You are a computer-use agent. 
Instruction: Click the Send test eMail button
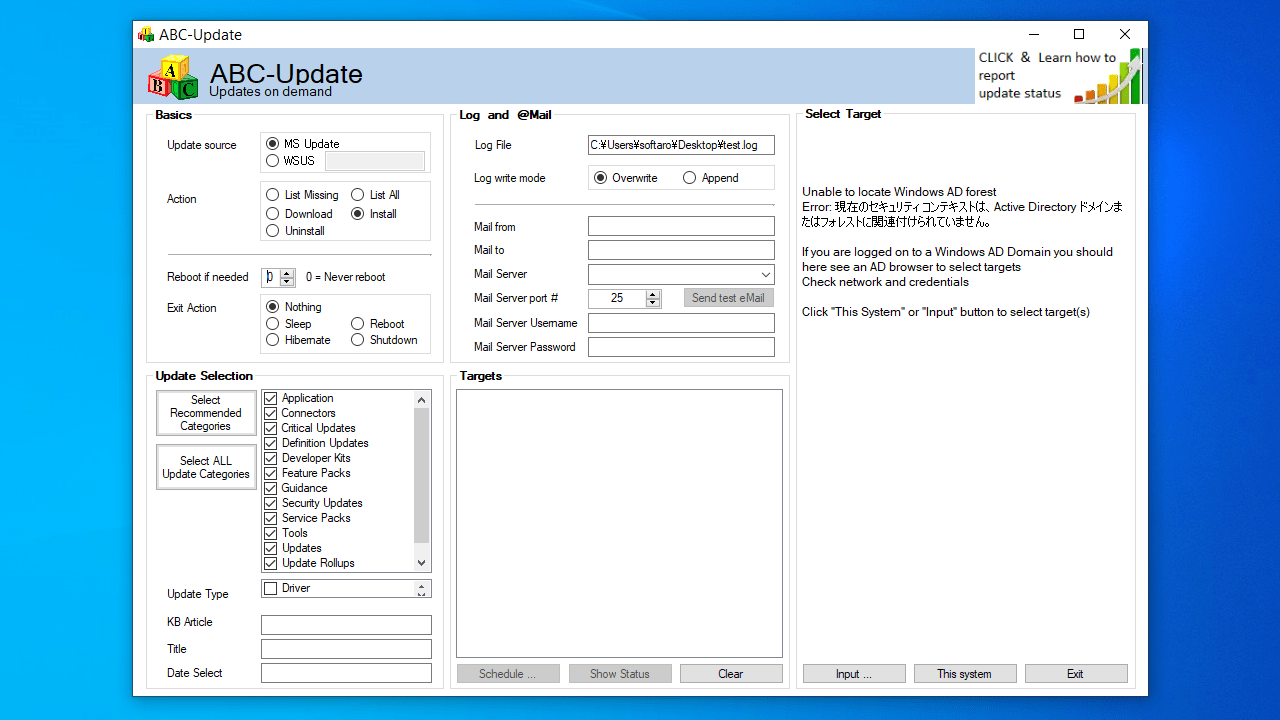pyautogui.click(x=728, y=298)
